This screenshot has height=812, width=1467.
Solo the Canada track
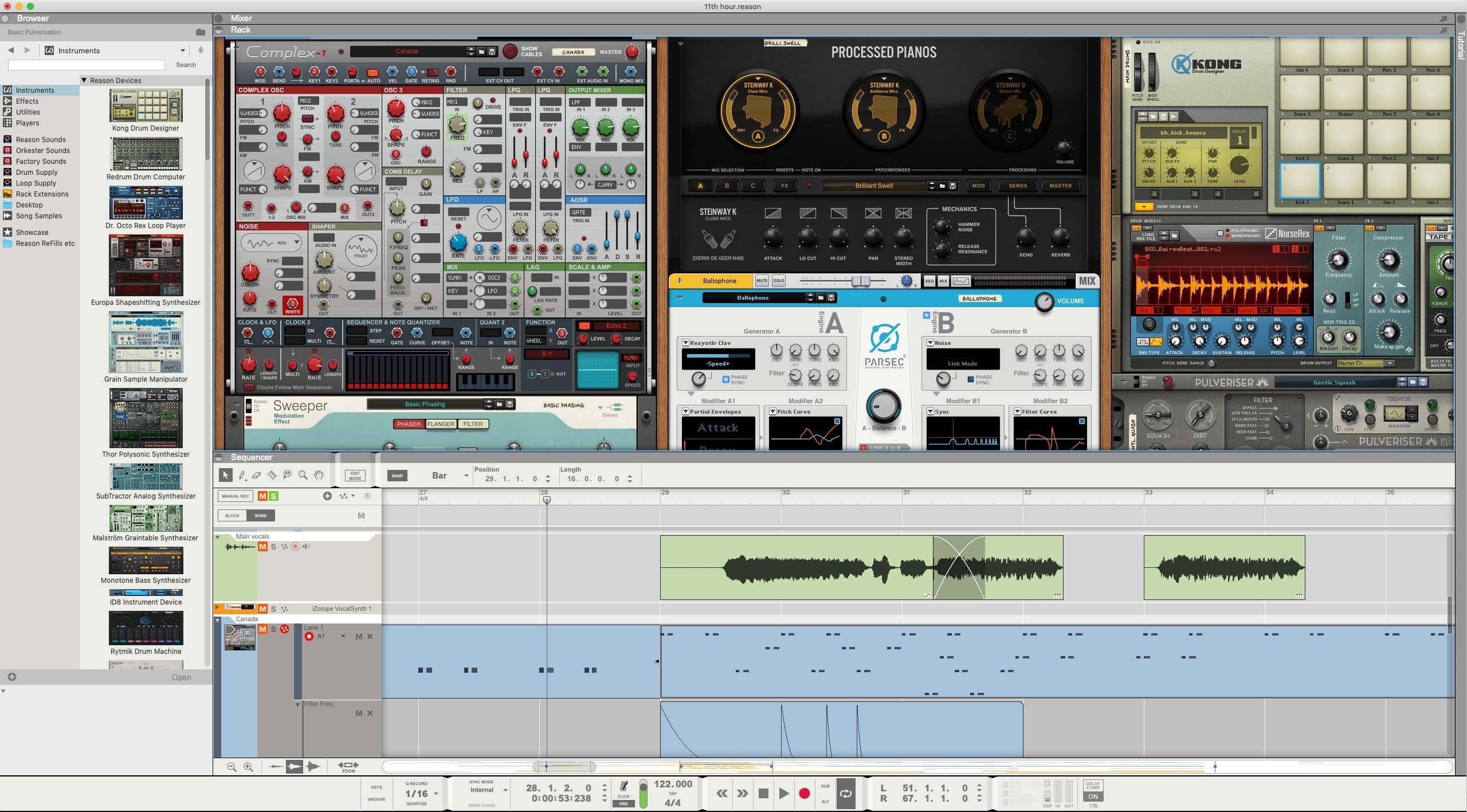274,628
